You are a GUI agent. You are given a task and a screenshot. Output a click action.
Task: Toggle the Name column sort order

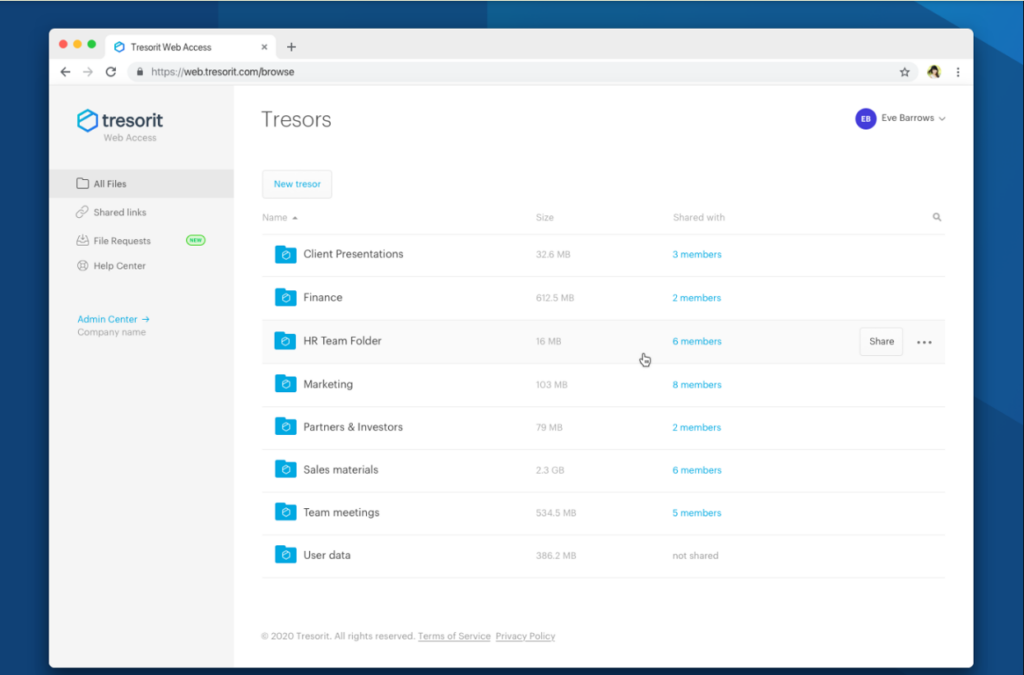276,217
